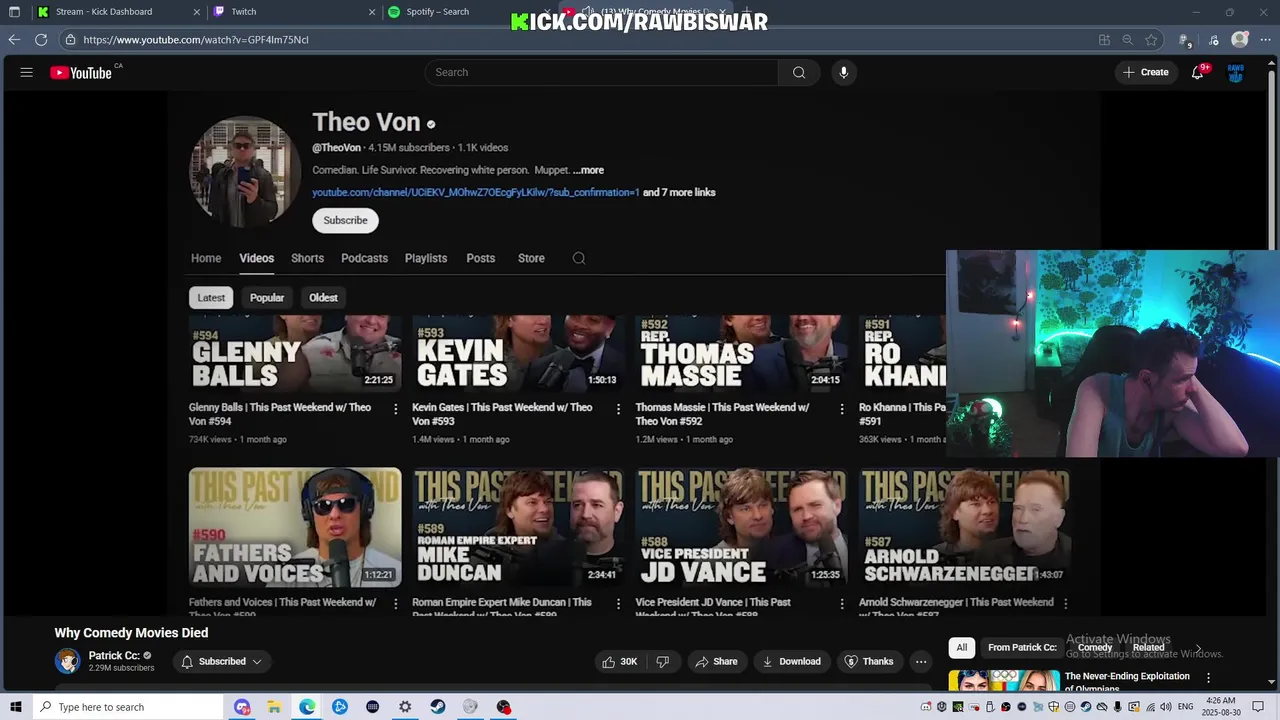Open the channel Home tab
This screenshot has height=720, width=1280.
206,258
